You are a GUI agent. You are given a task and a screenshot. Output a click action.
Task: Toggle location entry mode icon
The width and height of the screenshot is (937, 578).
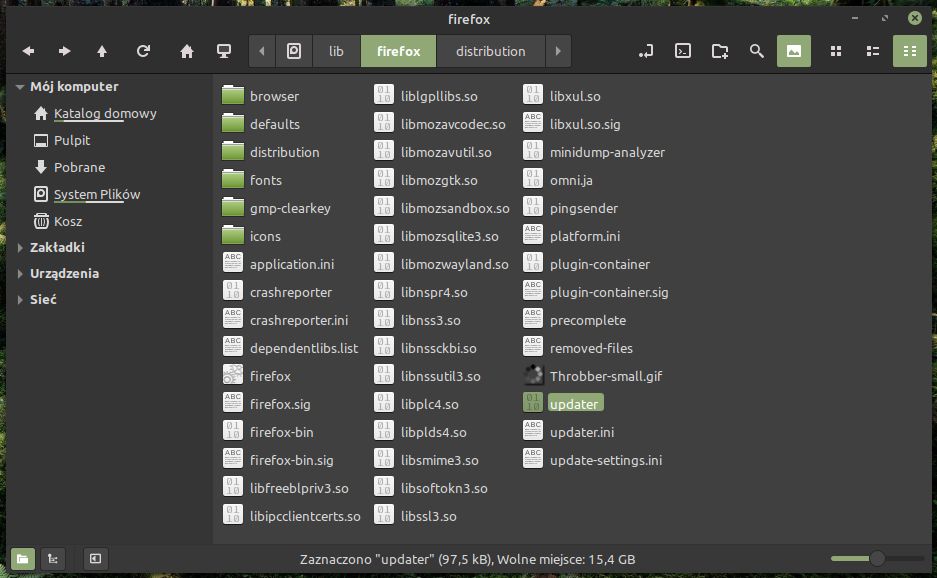coord(646,51)
